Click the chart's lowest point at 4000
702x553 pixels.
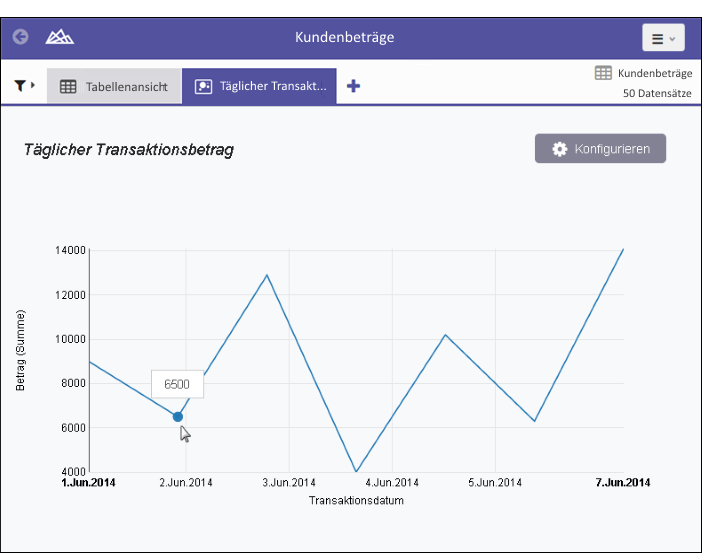tap(356, 471)
